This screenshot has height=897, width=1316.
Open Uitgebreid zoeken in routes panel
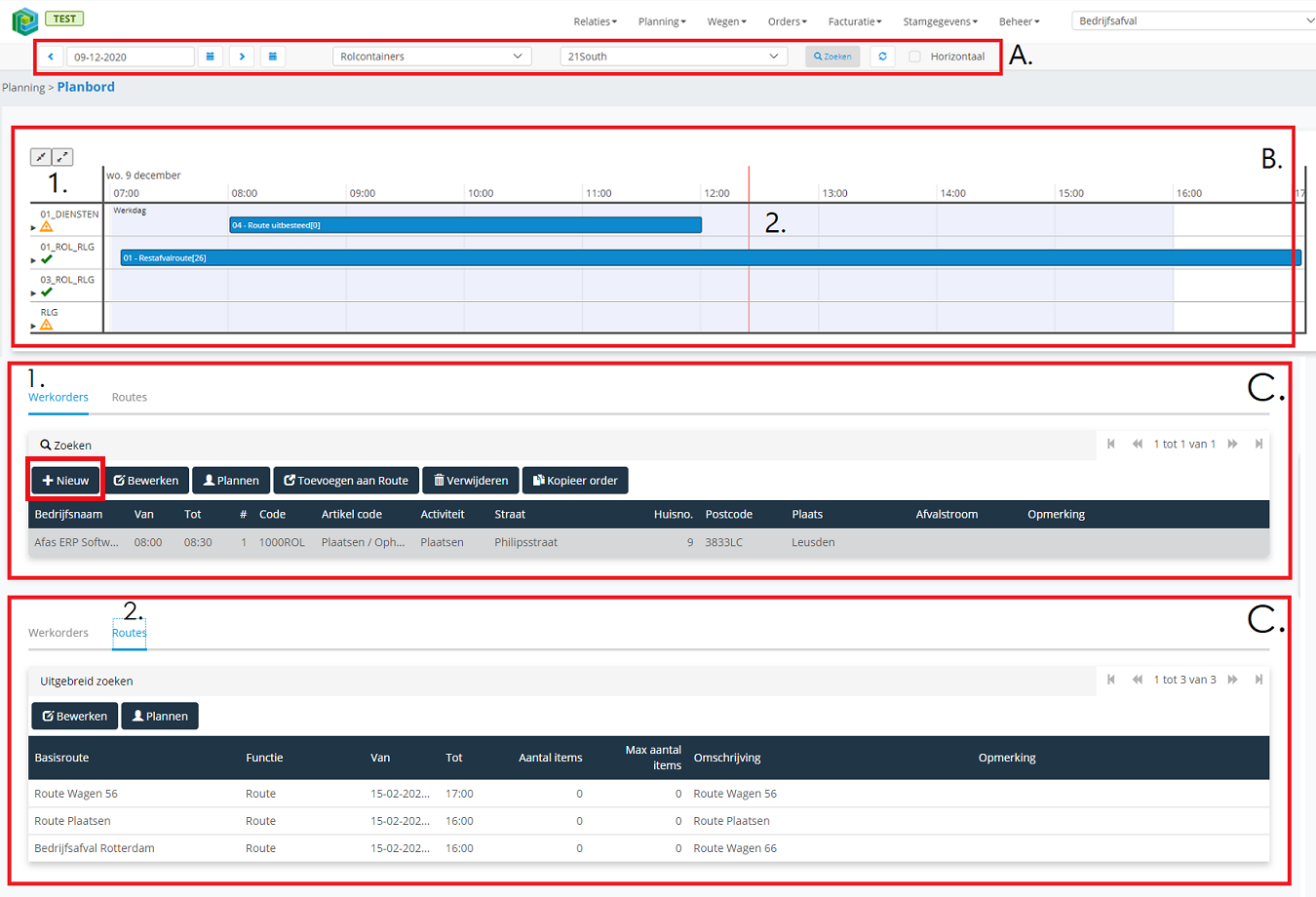(x=86, y=682)
